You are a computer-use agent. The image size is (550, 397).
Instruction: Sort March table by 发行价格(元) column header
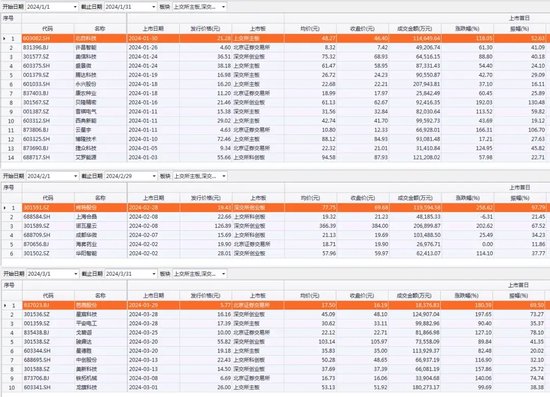point(206,296)
